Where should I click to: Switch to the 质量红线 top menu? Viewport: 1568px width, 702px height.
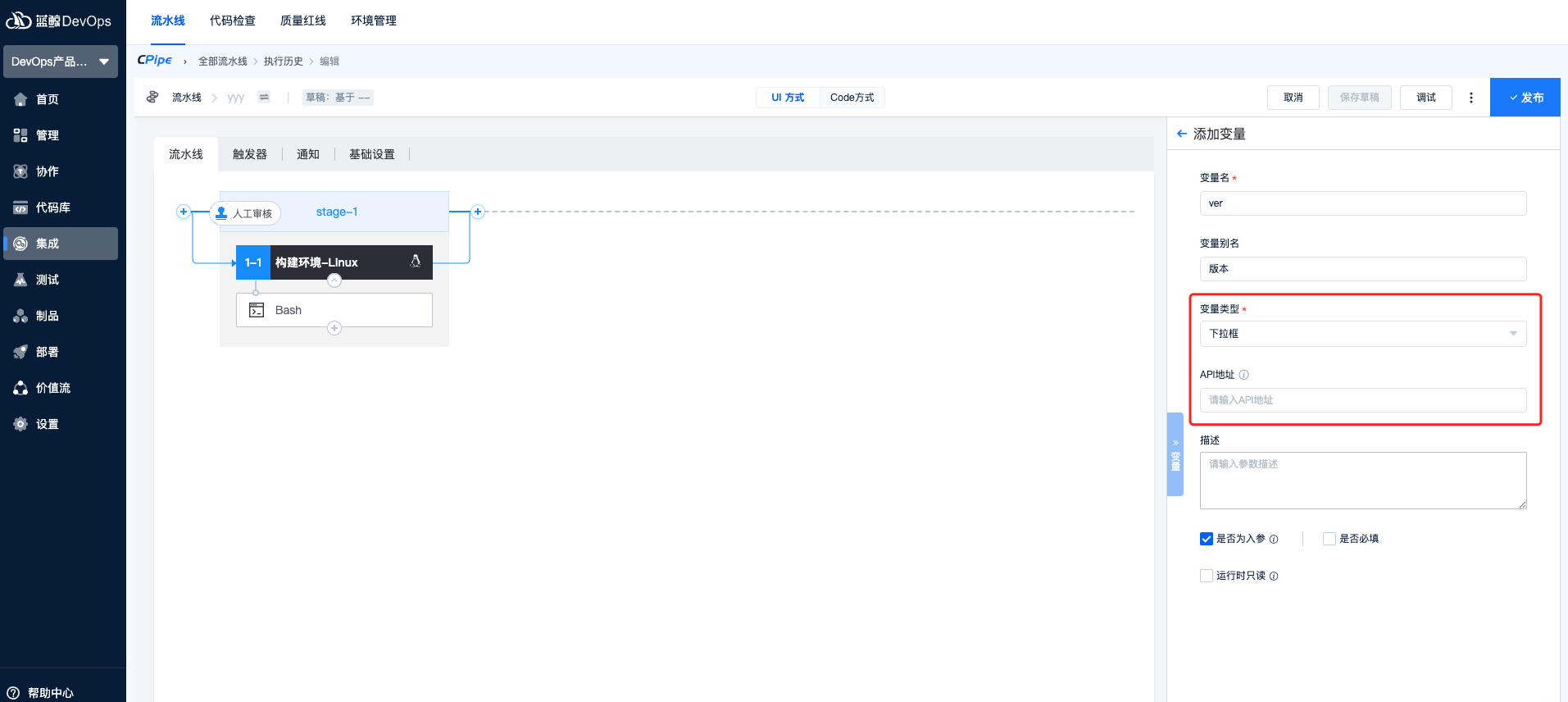tap(303, 21)
